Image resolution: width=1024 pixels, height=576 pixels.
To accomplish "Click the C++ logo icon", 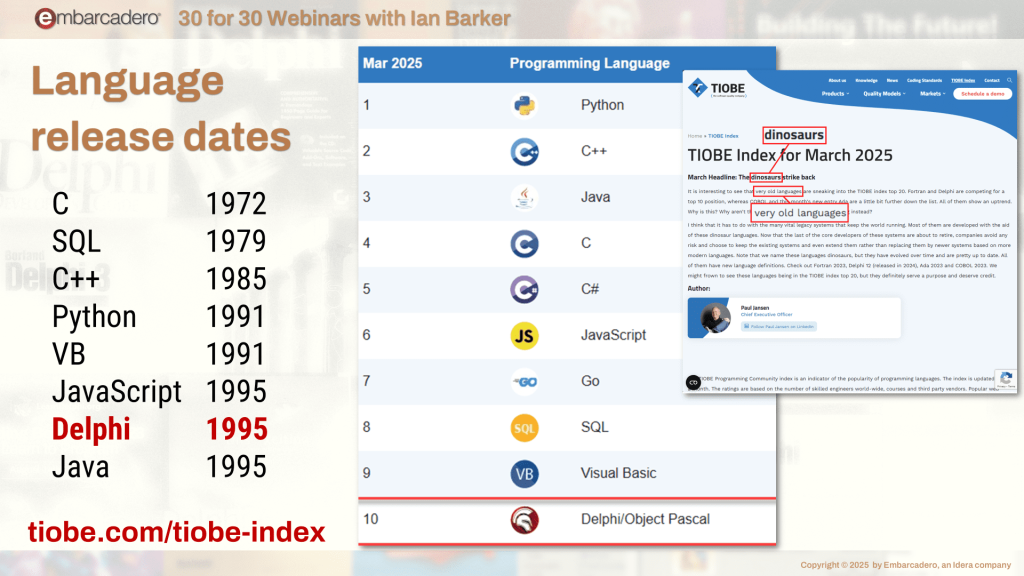I will point(524,152).
